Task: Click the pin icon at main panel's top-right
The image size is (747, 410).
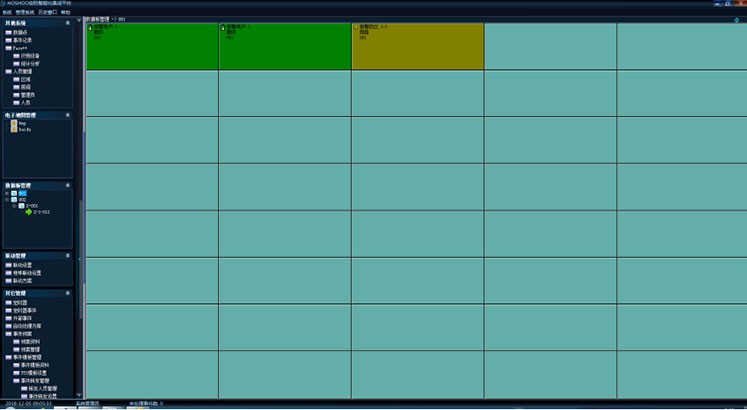Action: 736,18
